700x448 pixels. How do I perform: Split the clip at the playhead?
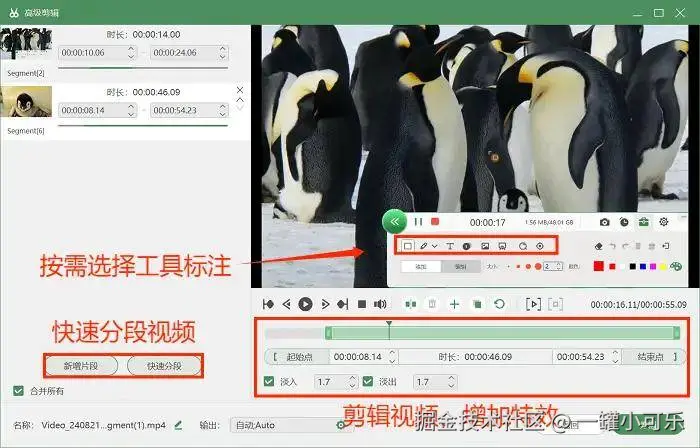pos(411,304)
